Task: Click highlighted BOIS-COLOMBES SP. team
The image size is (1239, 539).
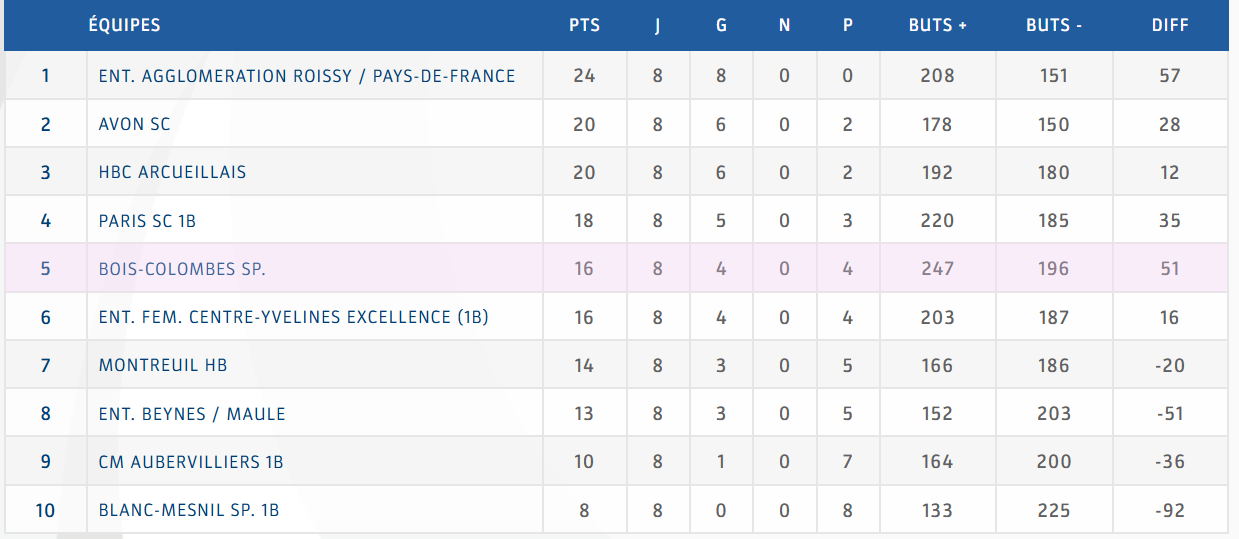Action: 182,269
